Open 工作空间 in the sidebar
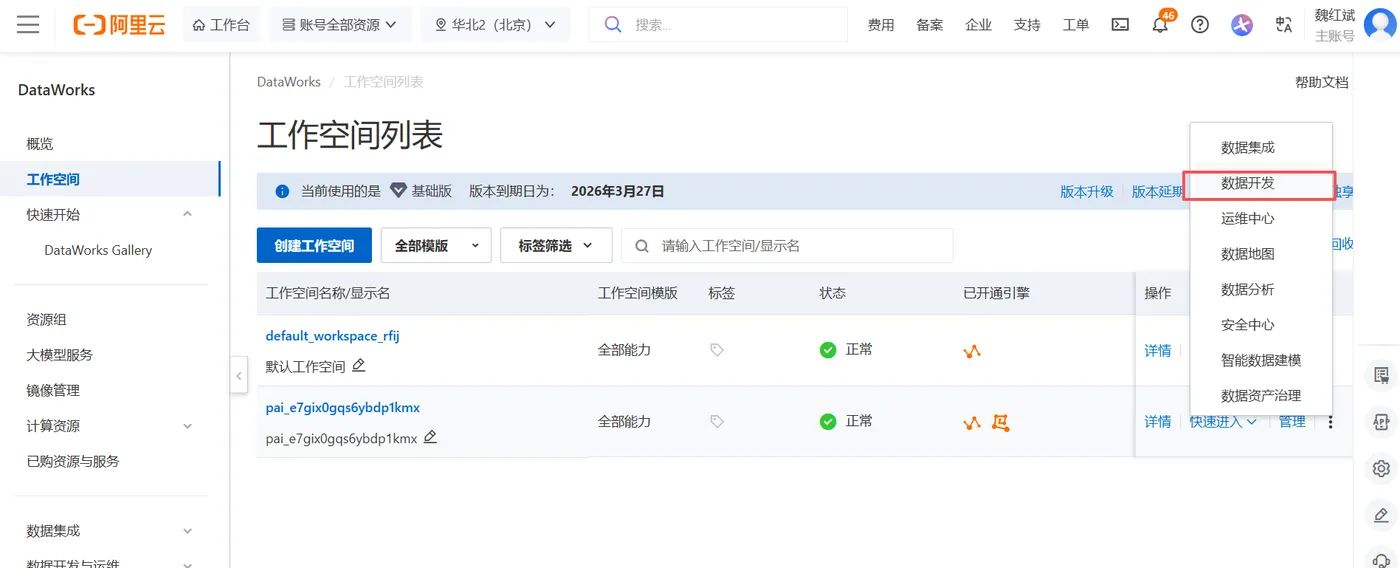This screenshot has width=1400, height=568. (110, 179)
